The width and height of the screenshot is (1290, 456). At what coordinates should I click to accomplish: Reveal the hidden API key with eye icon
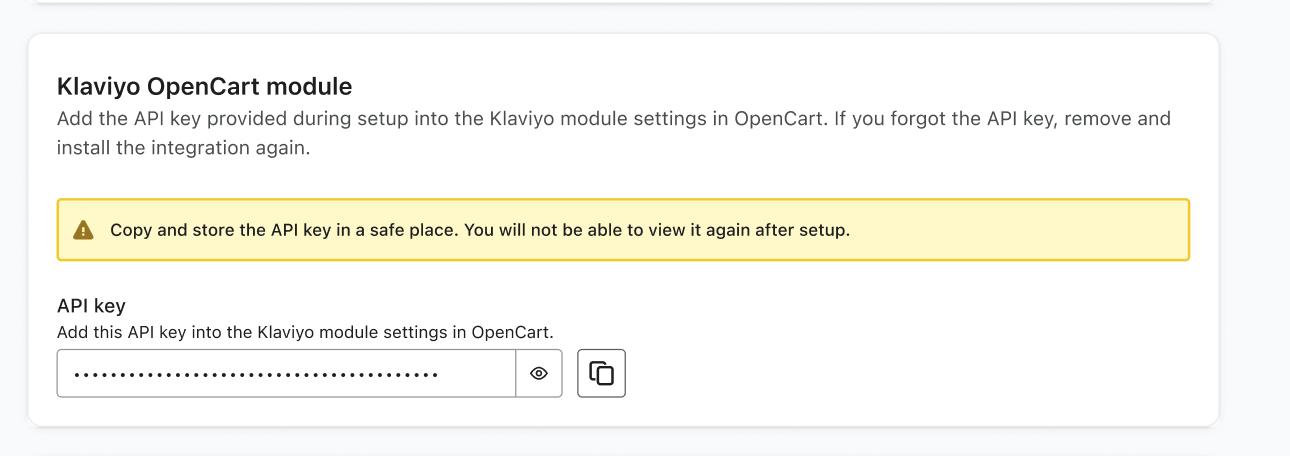point(539,373)
